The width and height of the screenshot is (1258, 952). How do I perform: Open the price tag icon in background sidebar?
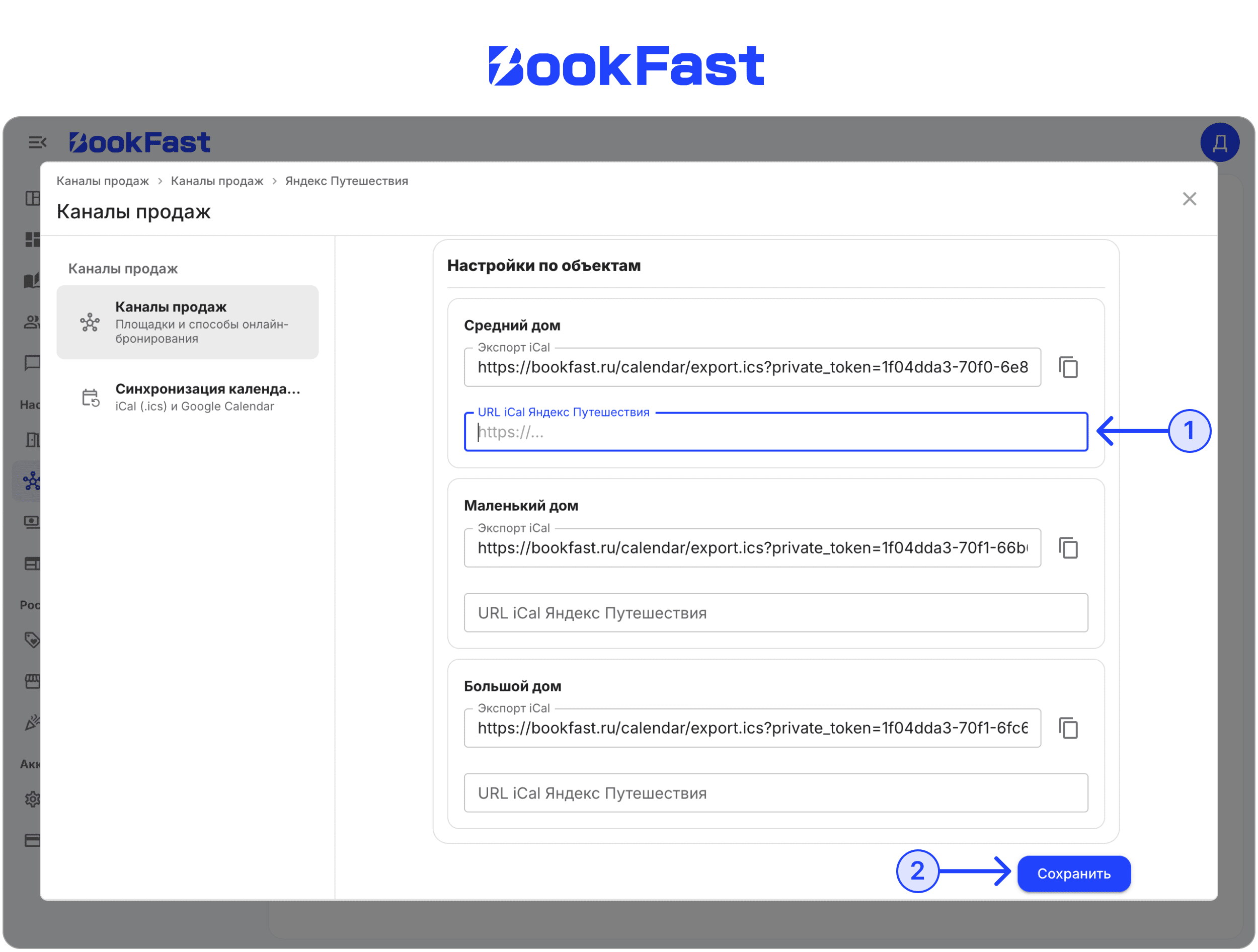pos(32,641)
